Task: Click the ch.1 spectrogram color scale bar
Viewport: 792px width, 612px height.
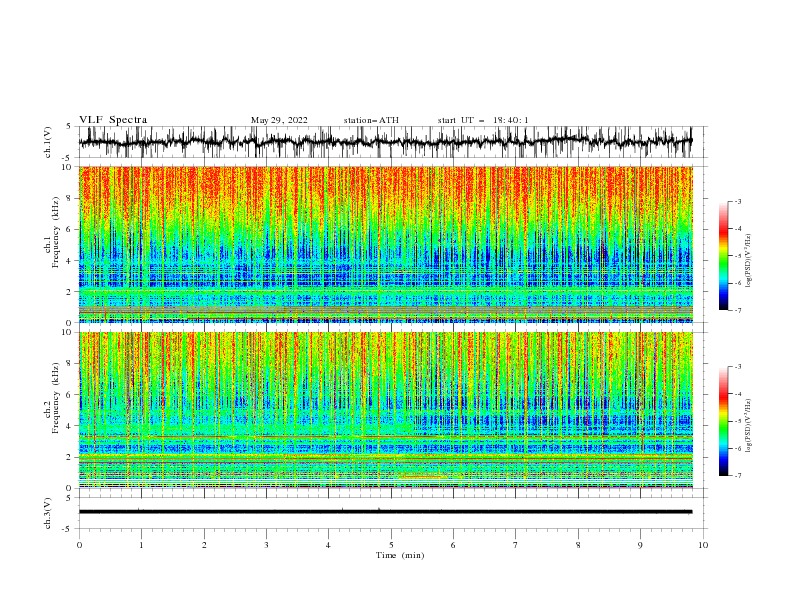Action: coord(724,256)
